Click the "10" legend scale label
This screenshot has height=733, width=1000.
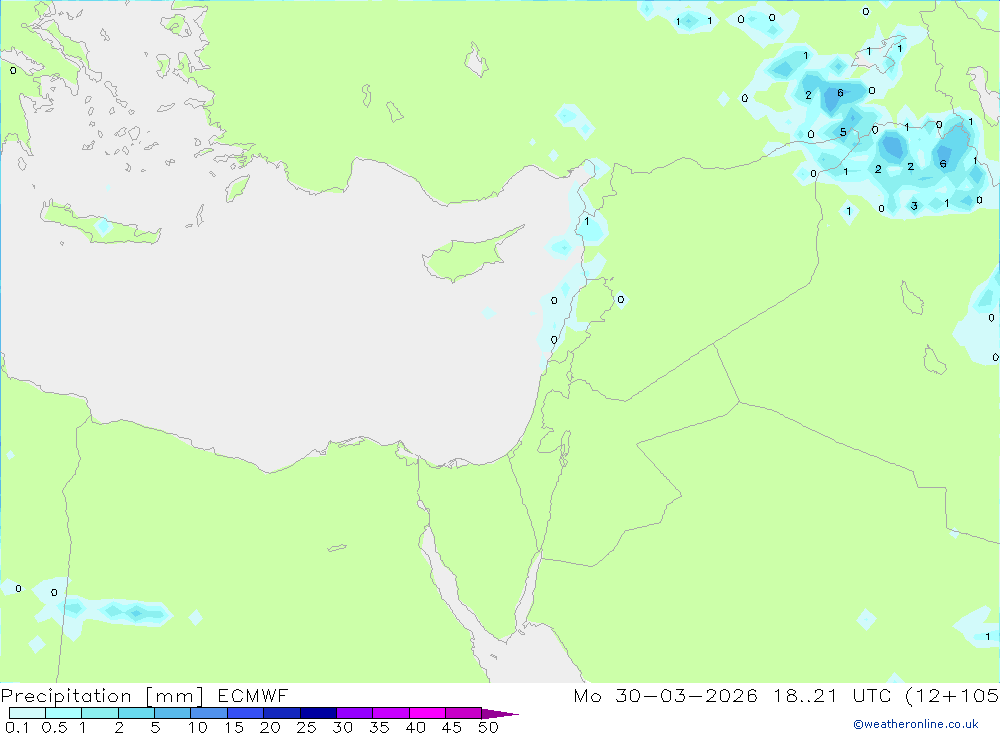[198, 727]
